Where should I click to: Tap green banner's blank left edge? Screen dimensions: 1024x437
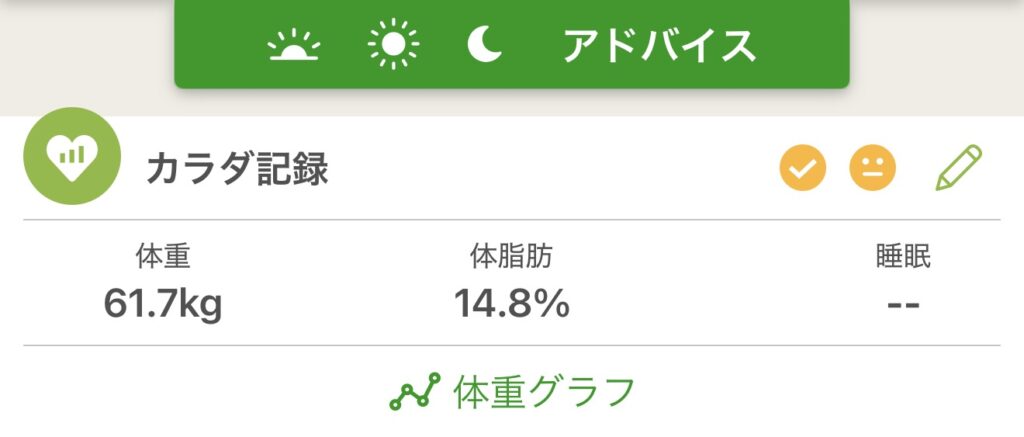point(210,45)
